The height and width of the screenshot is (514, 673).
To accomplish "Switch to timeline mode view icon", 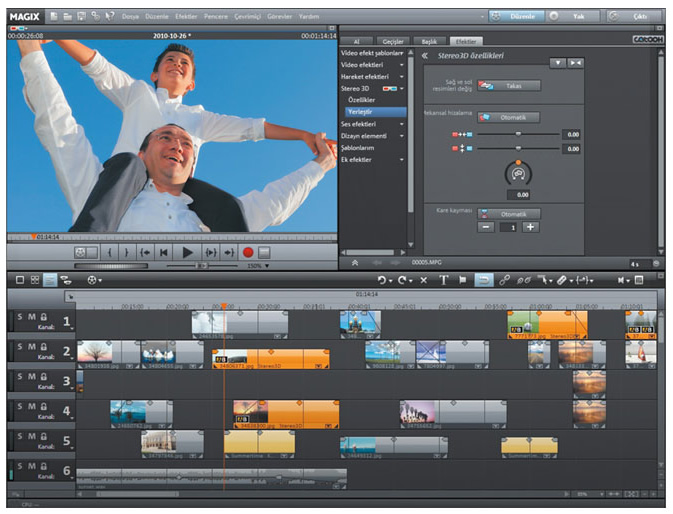I will [50, 280].
